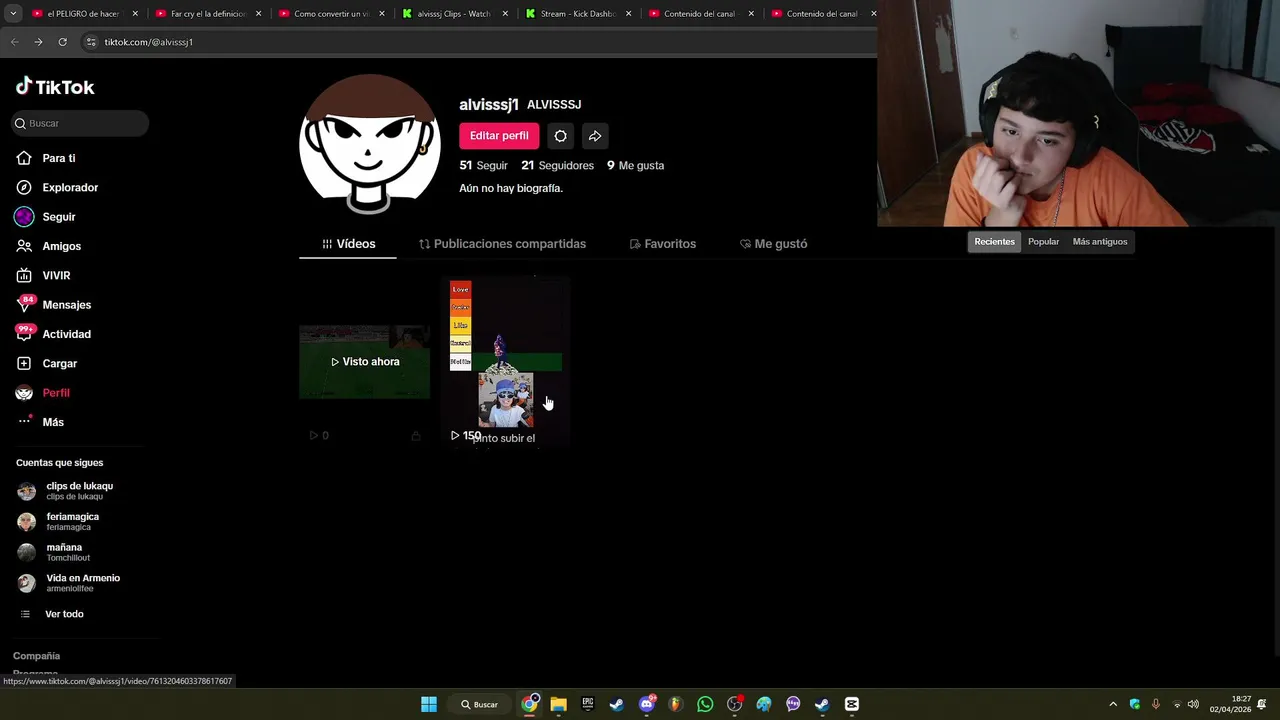Switch to Publicaciones compartidas tab

point(502,244)
